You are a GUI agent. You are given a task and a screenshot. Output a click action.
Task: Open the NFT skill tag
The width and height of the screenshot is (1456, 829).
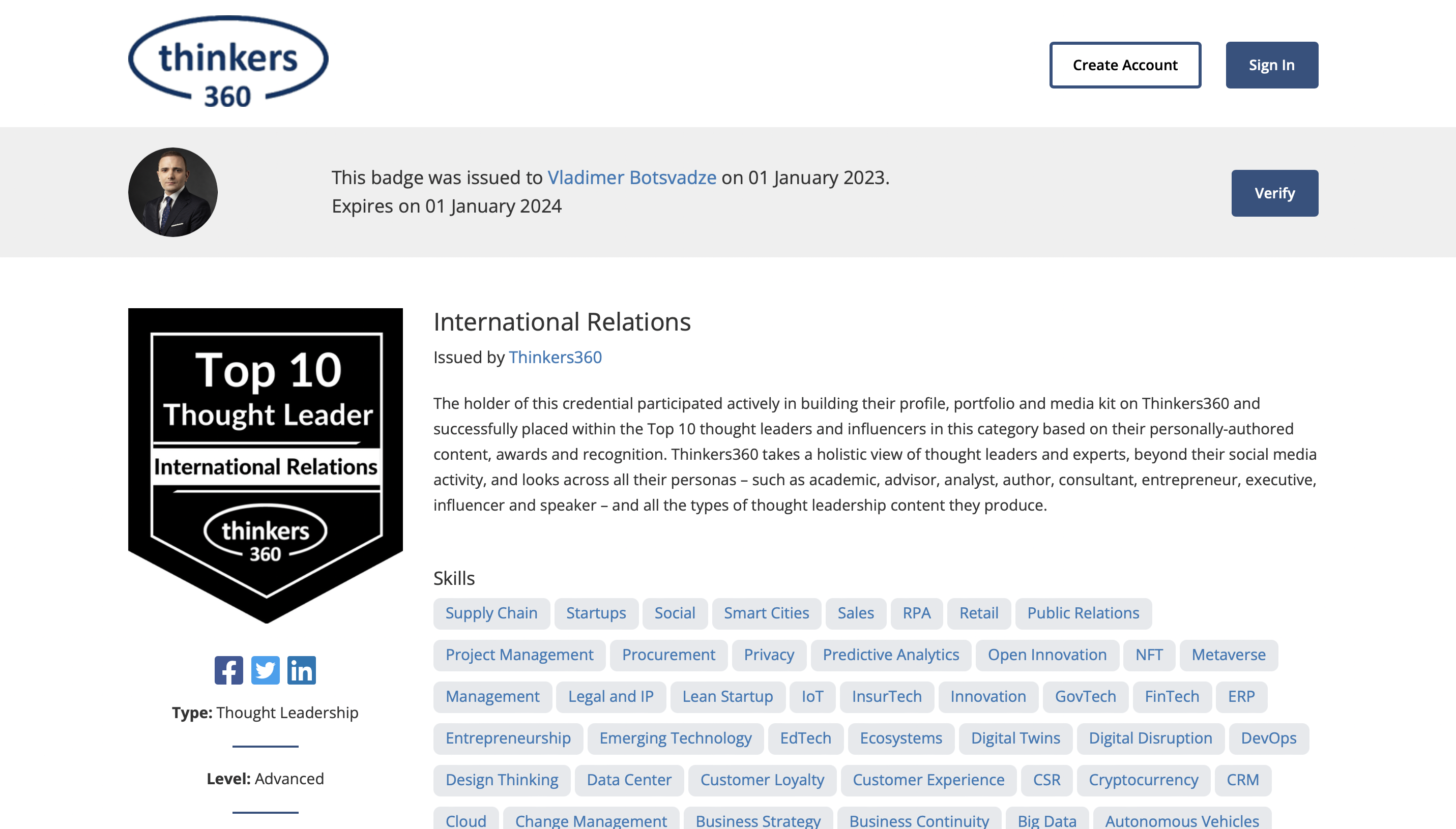1149,655
